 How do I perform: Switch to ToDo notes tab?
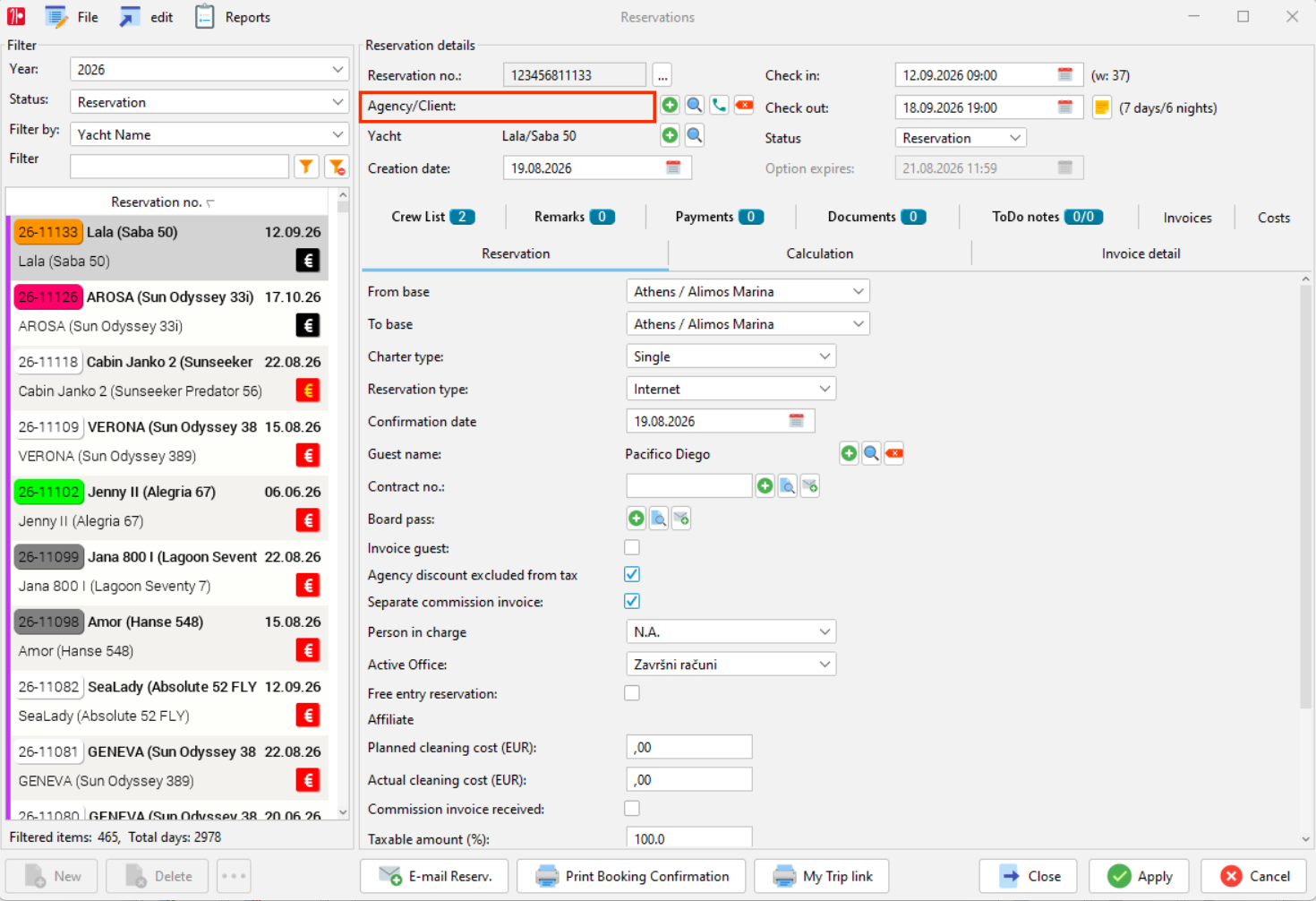pos(1047,217)
